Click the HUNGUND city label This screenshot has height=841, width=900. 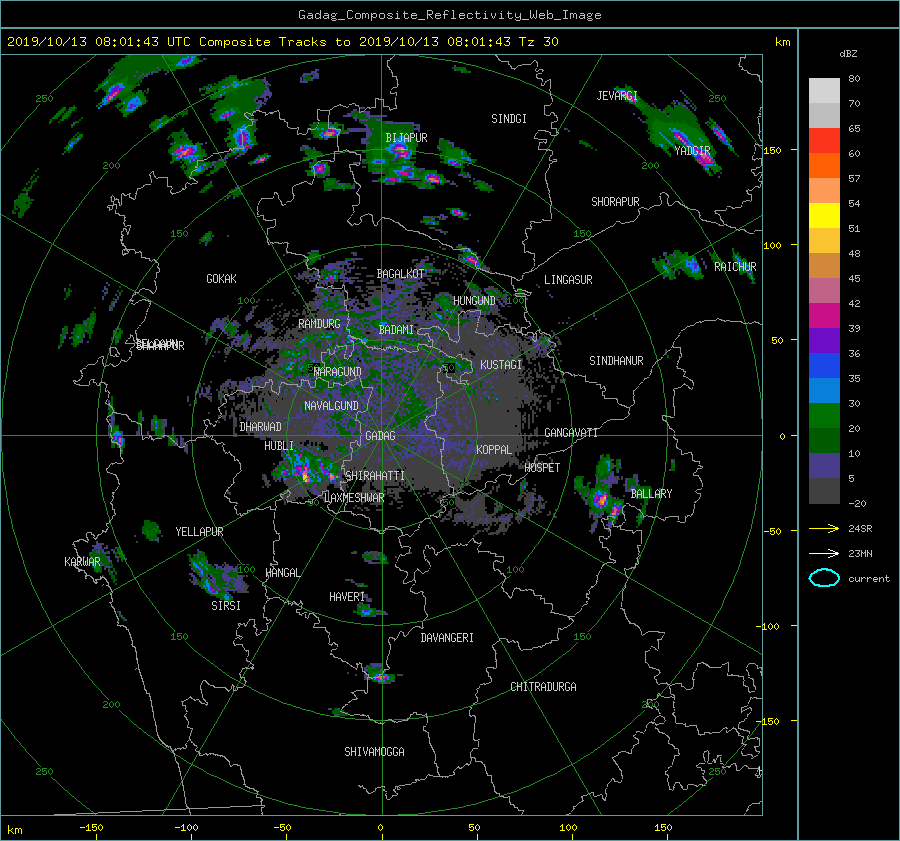[474, 301]
